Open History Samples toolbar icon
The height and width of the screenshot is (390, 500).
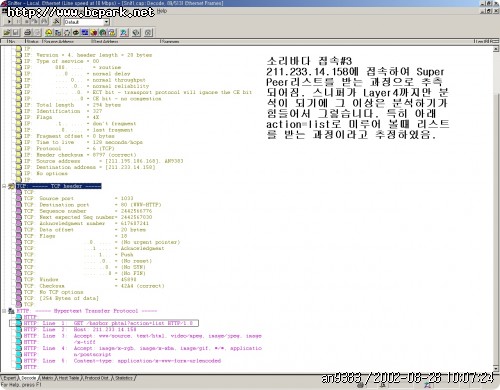(85, 32)
